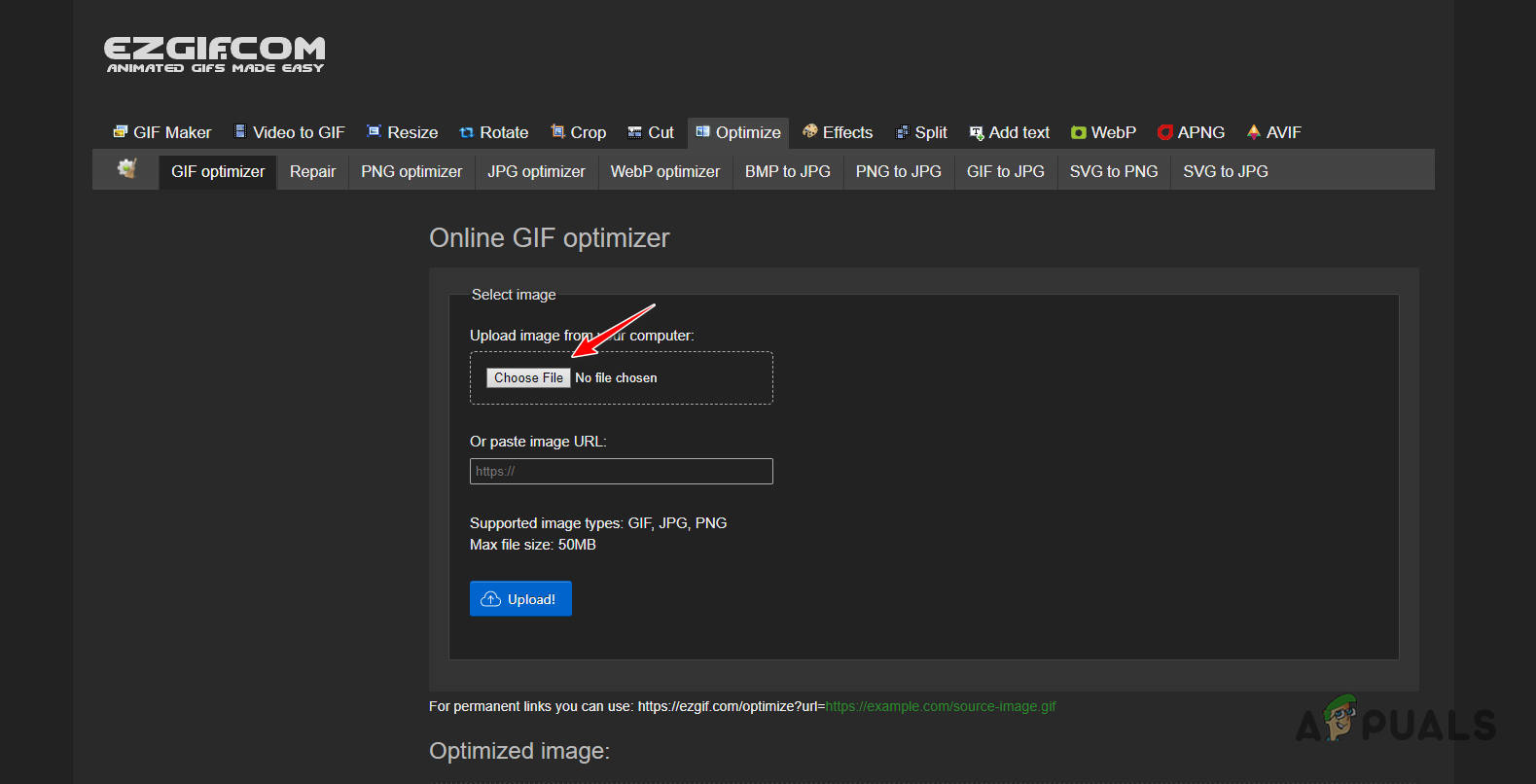Go to the AVIF tools
Image resolution: width=1536 pixels, height=784 pixels.
(x=1274, y=132)
